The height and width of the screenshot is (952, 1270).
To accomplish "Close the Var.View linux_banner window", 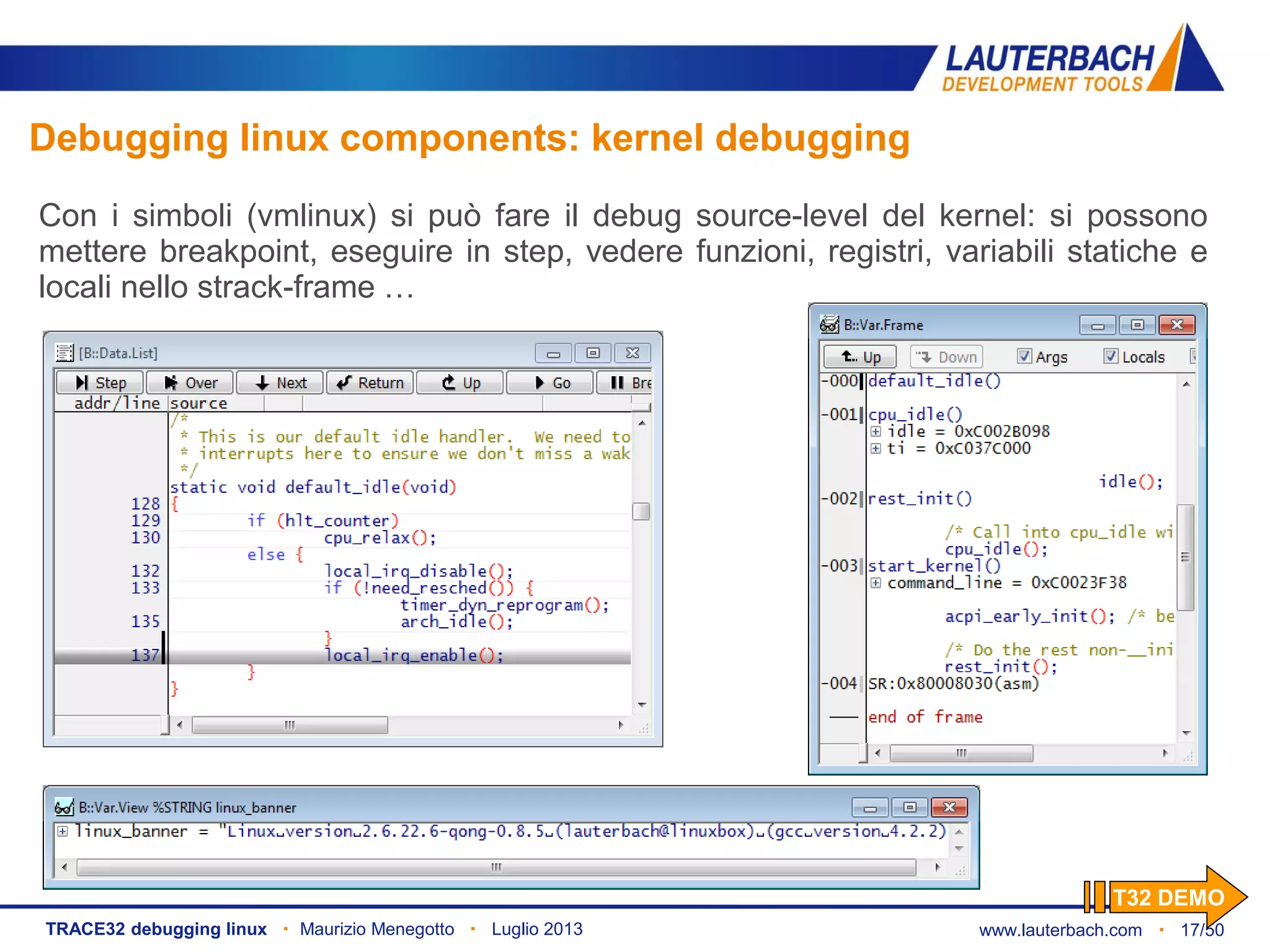I will 949,807.
